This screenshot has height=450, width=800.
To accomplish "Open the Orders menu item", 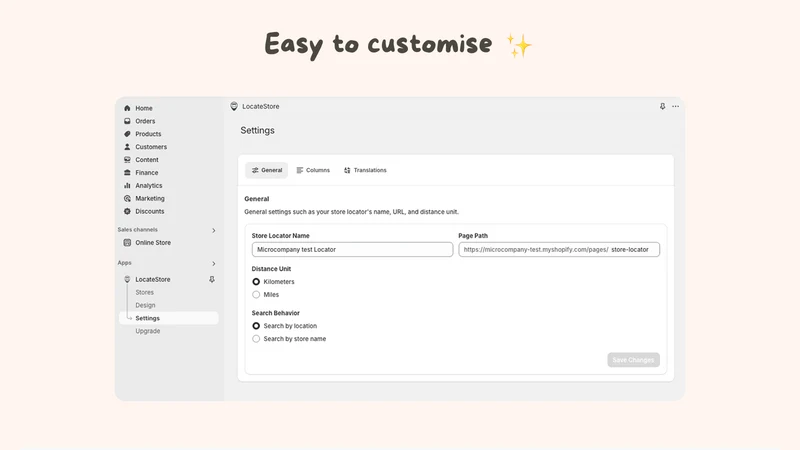I will point(145,121).
